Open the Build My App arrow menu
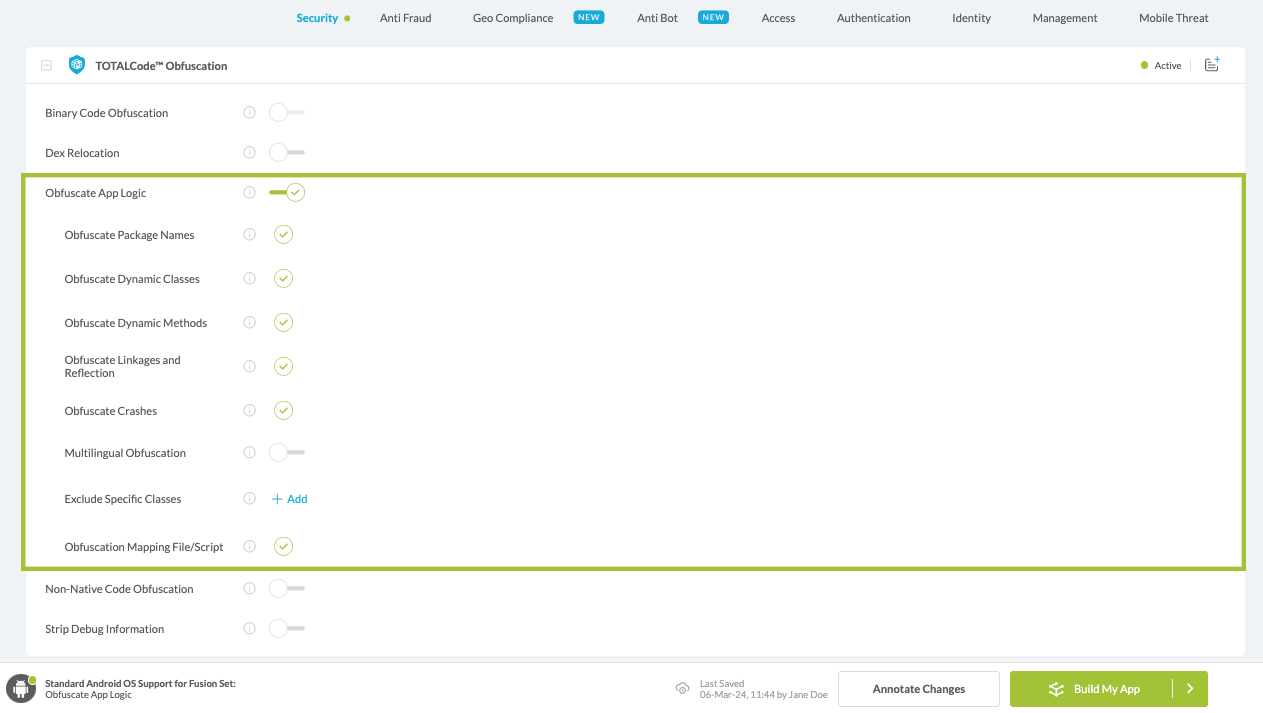Viewport: 1263px width, 713px height. (x=1190, y=689)
